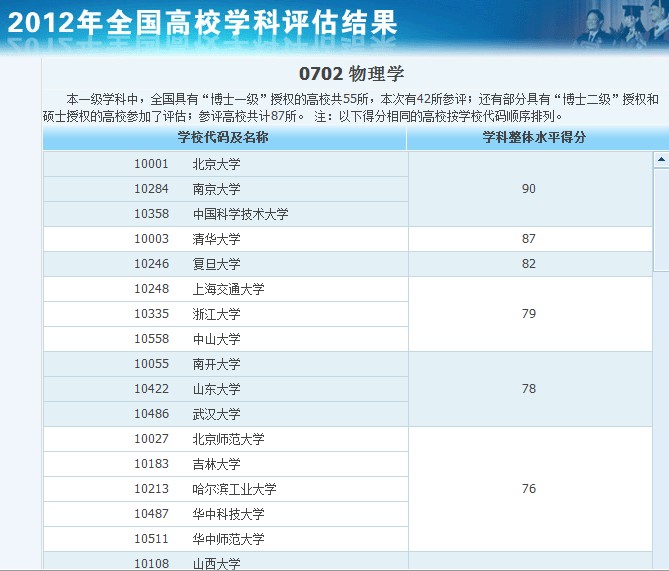The height and width of the screenshot is (571, 669).
Task: Click school code 10003
Action: tap(151, 239)
